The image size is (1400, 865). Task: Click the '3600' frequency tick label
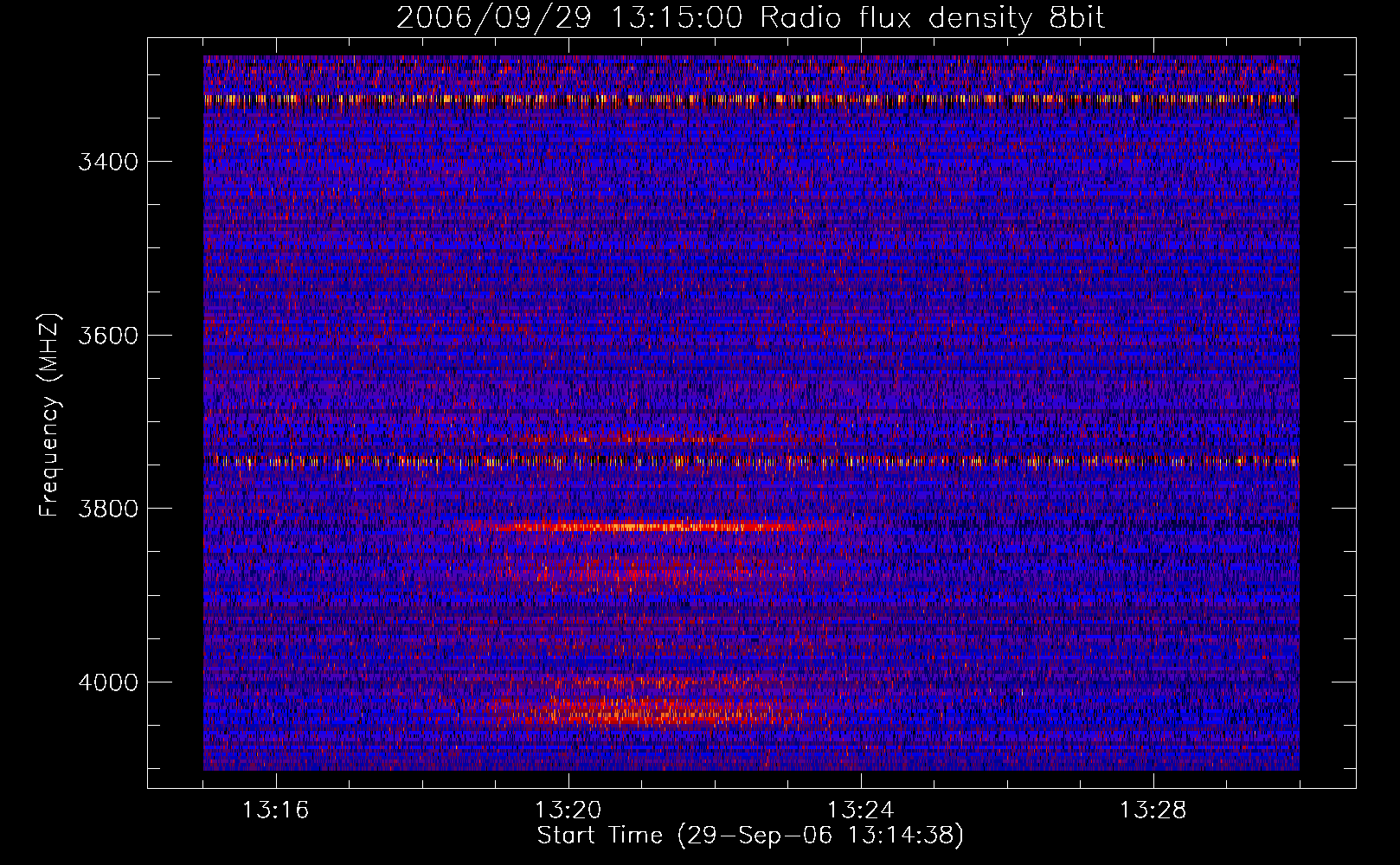[x=108, y=336]
